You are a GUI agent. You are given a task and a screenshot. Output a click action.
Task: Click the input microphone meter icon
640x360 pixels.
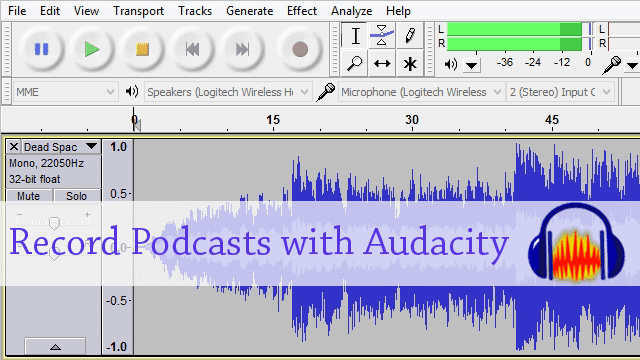[611, 65]
